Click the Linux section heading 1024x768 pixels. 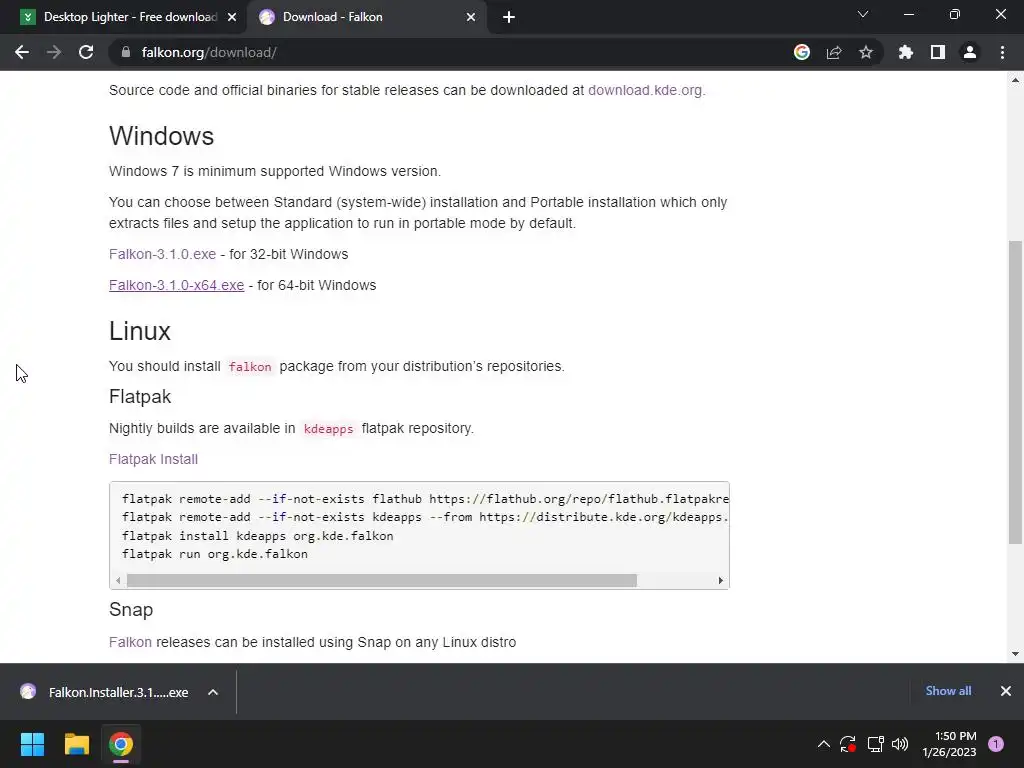(x=140, y=331)
